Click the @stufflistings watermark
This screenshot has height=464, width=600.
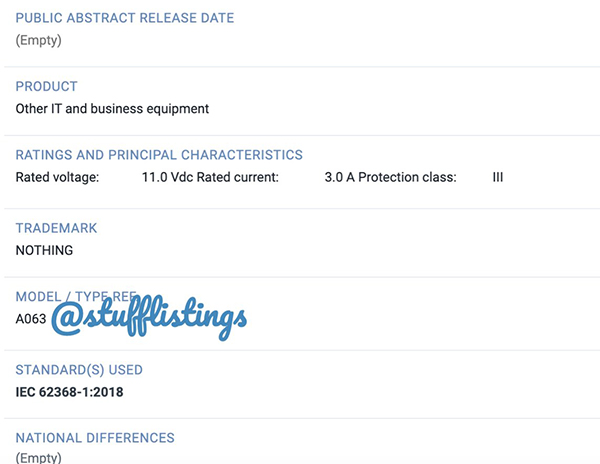pyautogui.click(x=149, y=319)
